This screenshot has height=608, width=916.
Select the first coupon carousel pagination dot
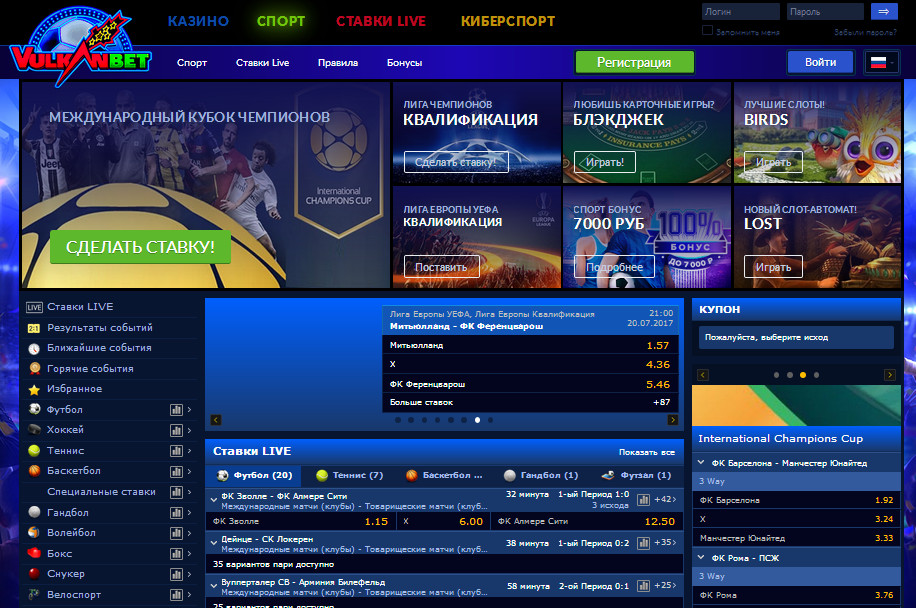coord(776,375)
